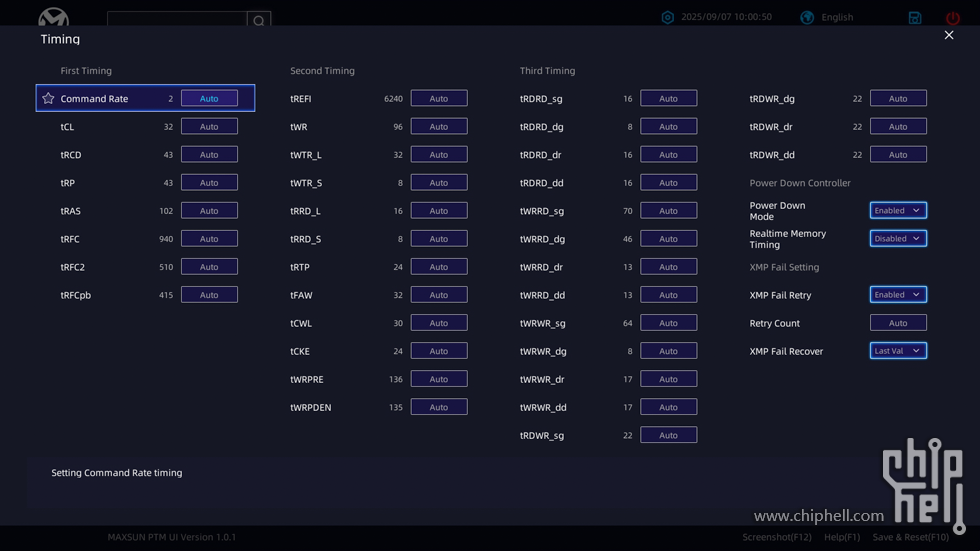Screen dimensions: 980x551
Task: Click the Auto field for tWRRD_dg
Action: pyautogui.click(x=669, y=239)
